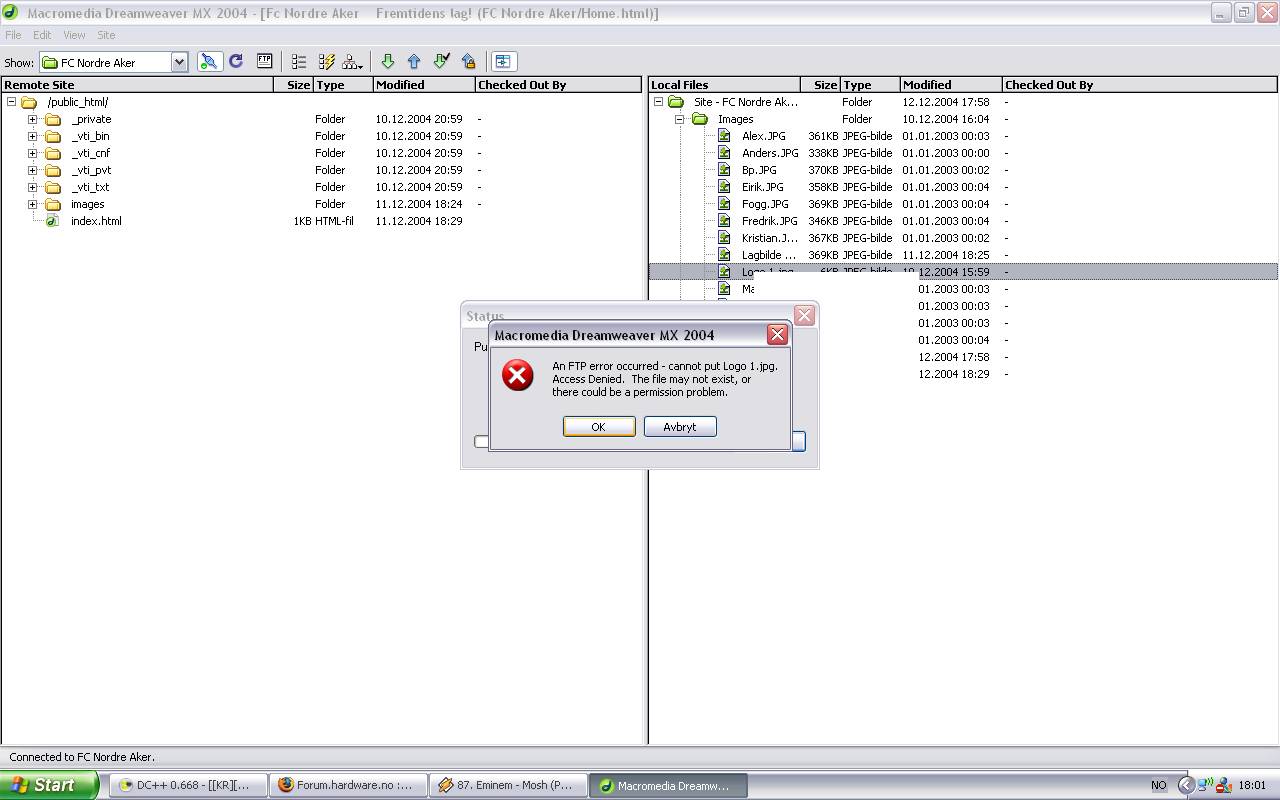This screenshot has height=800, width=1280.
Task: Collapse the Site - FC Nordre Aker node
Action: tap(658, 102)
